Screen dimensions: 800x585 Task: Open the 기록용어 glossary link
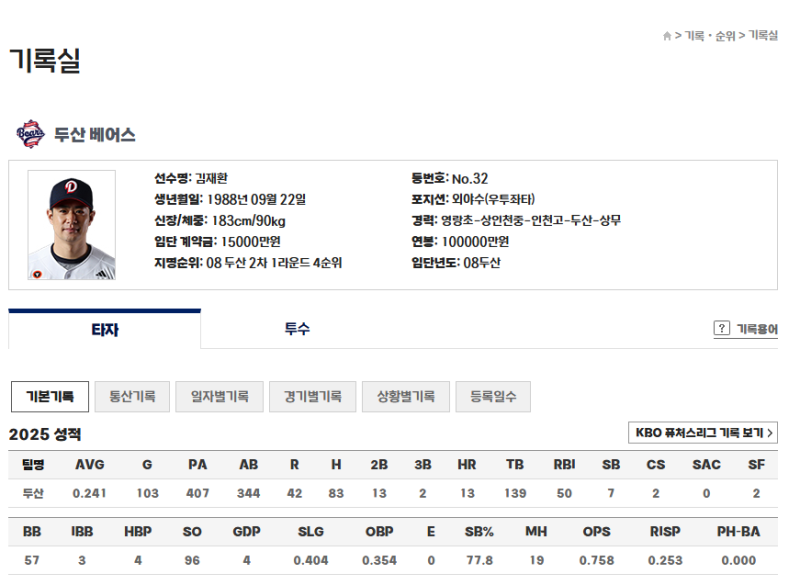click(x=757, y=329)
